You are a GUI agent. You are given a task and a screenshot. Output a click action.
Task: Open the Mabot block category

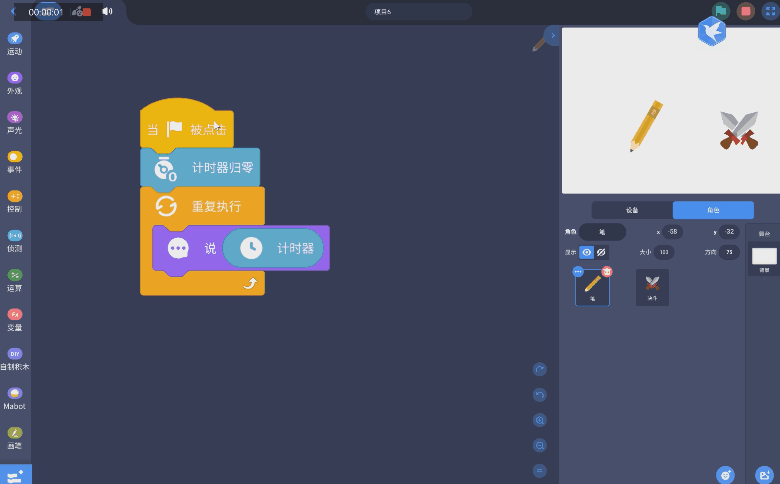pos(14,398)
